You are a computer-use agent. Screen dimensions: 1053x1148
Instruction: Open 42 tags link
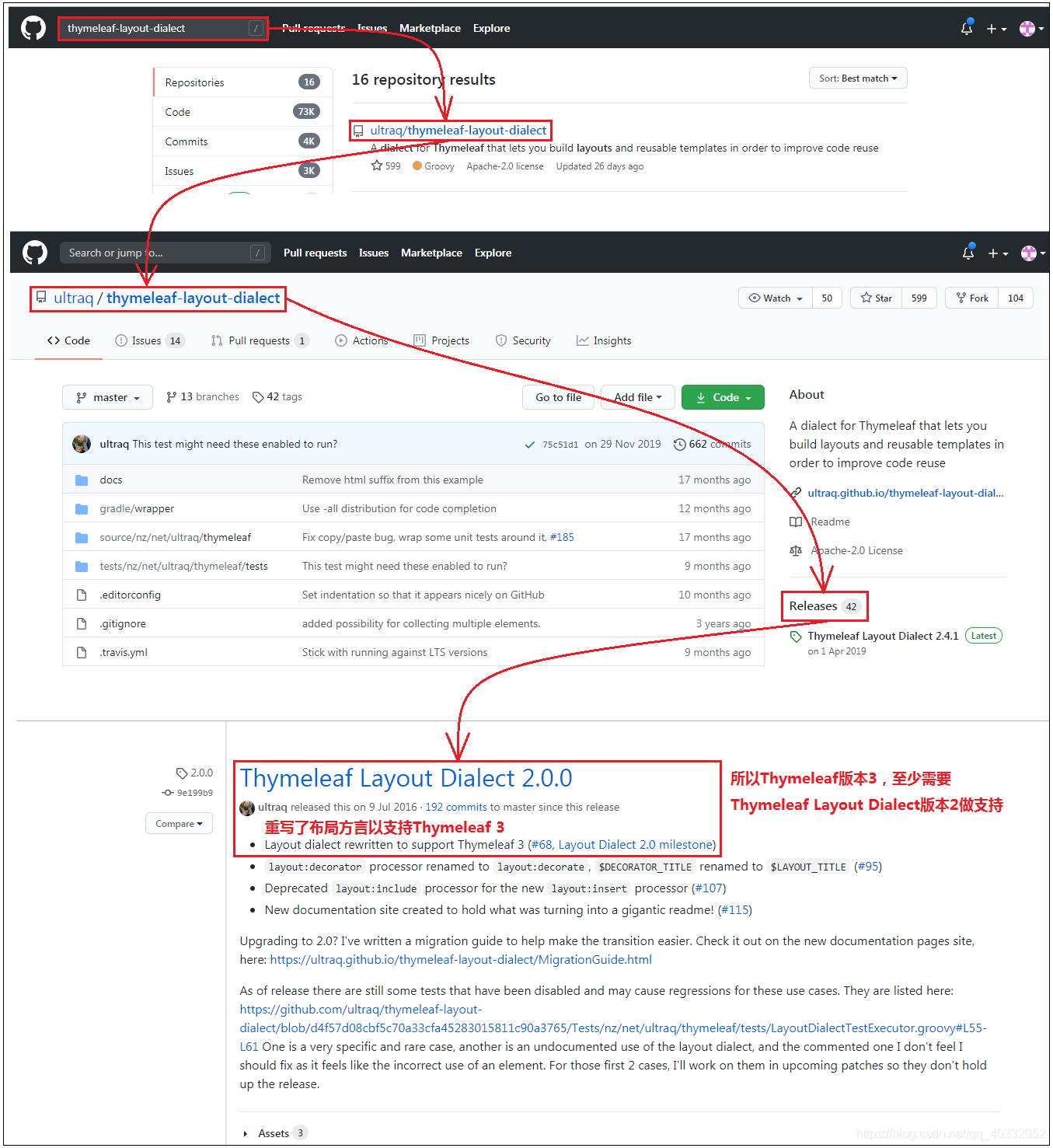click(x=277, y=397)
